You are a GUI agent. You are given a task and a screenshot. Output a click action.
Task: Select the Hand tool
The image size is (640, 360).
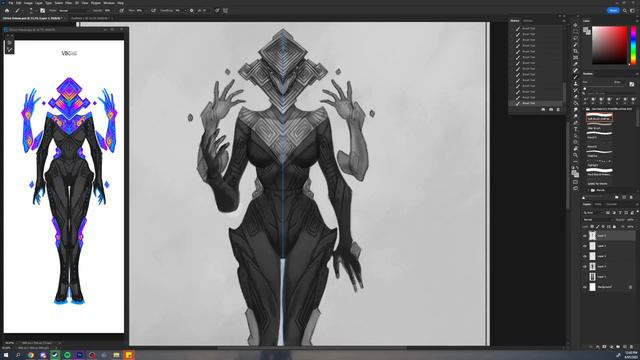click(x=576, y=149)
